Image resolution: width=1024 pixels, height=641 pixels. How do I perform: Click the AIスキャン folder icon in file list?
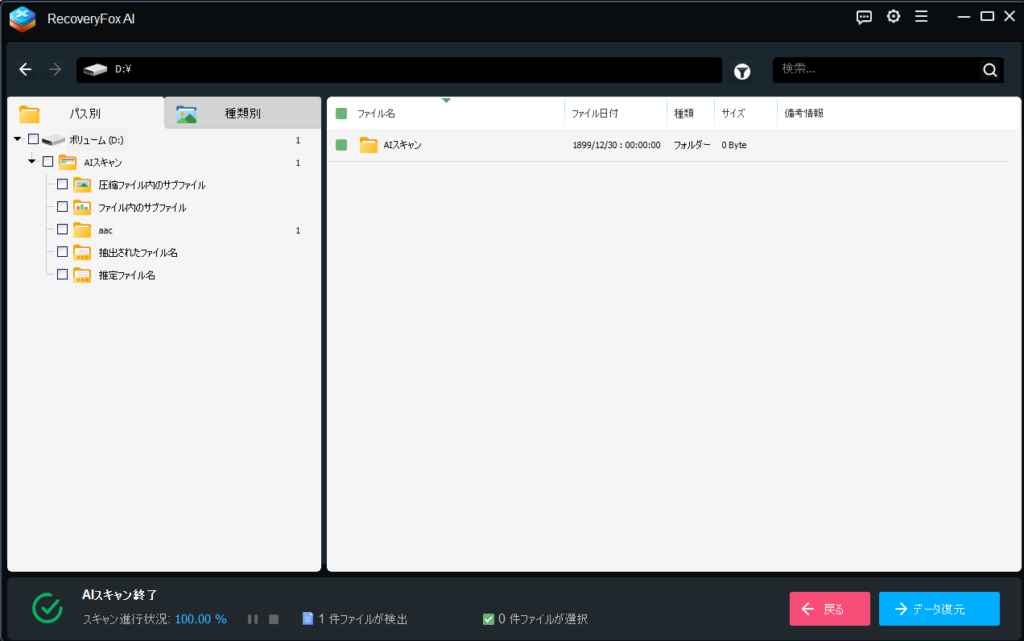tap(369, 145)
